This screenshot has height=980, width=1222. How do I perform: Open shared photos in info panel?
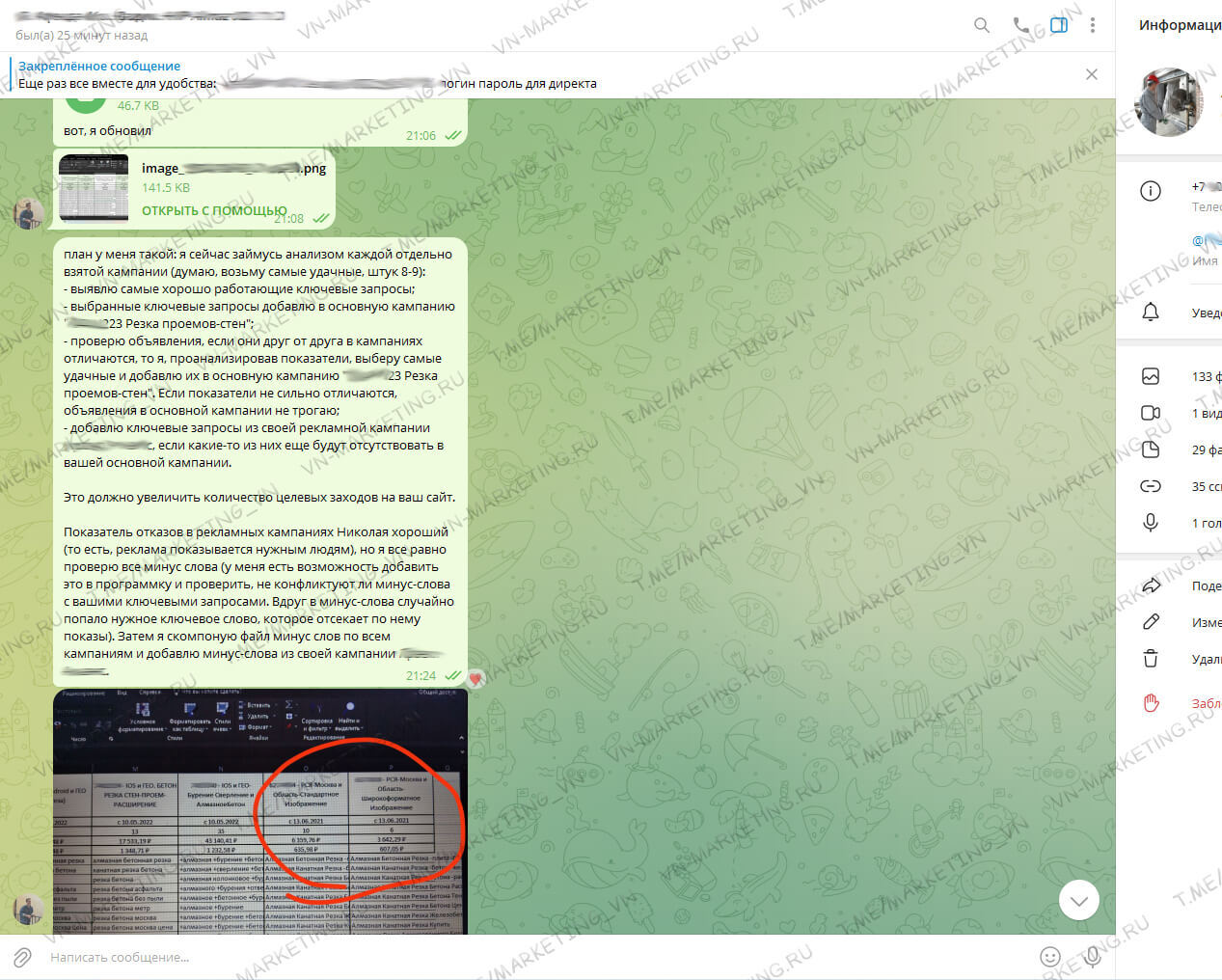tap(1151, 376)
